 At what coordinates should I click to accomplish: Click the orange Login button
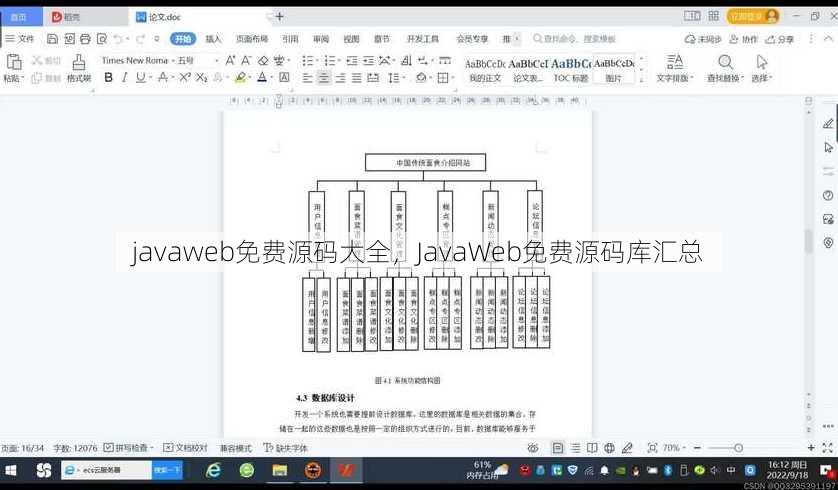point(752,16)
